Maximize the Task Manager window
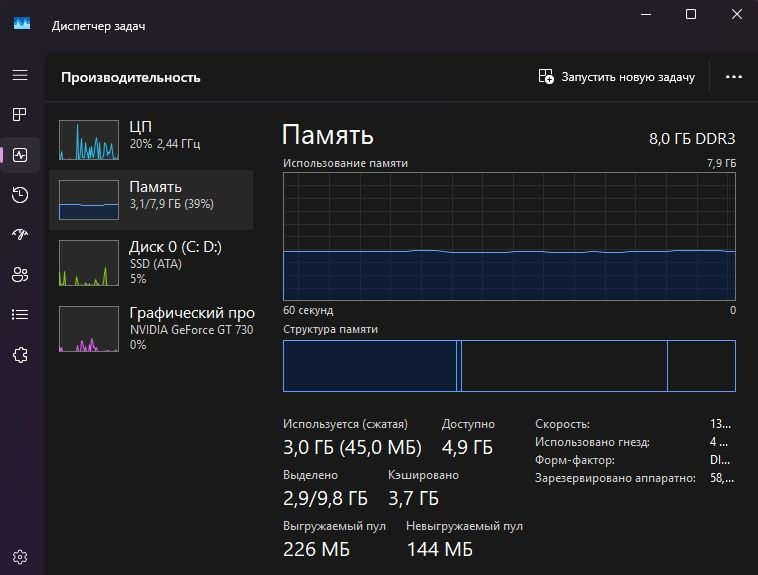 (x=691, y=15)
